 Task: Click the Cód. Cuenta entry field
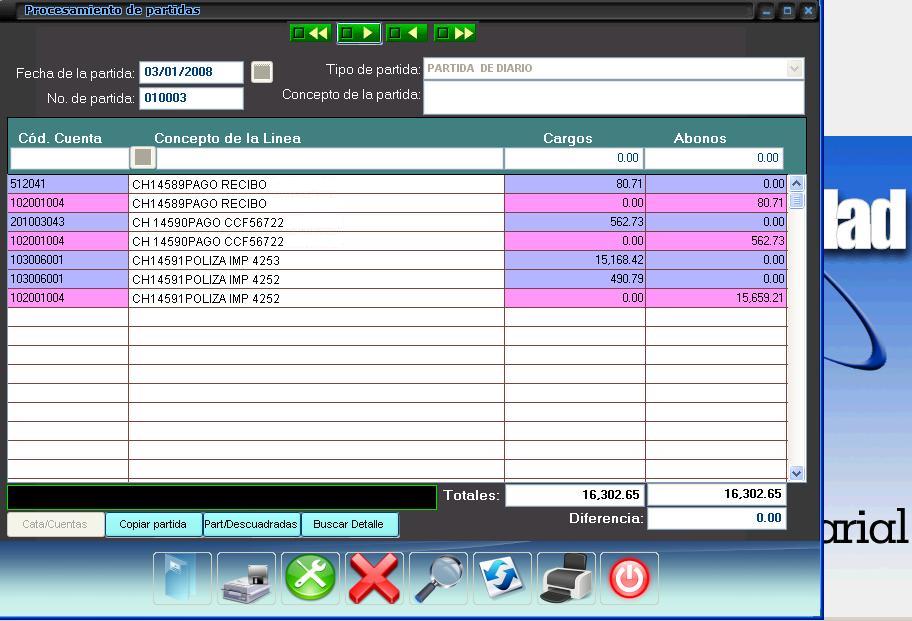click(x=70, y=158)
